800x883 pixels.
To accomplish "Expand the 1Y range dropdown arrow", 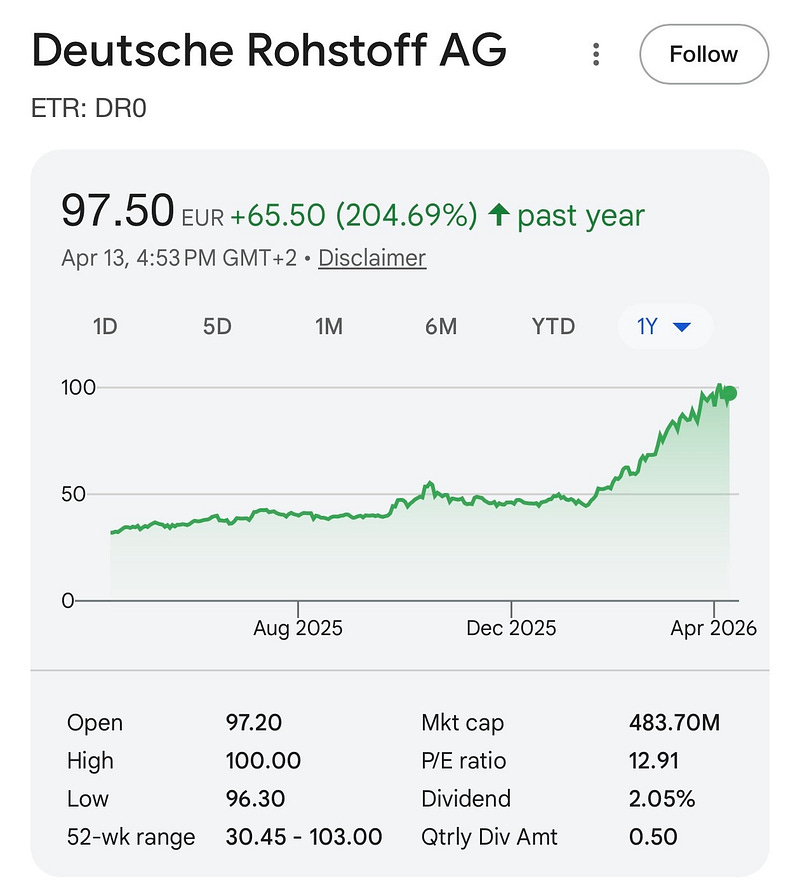I will (x=682, y=327).
